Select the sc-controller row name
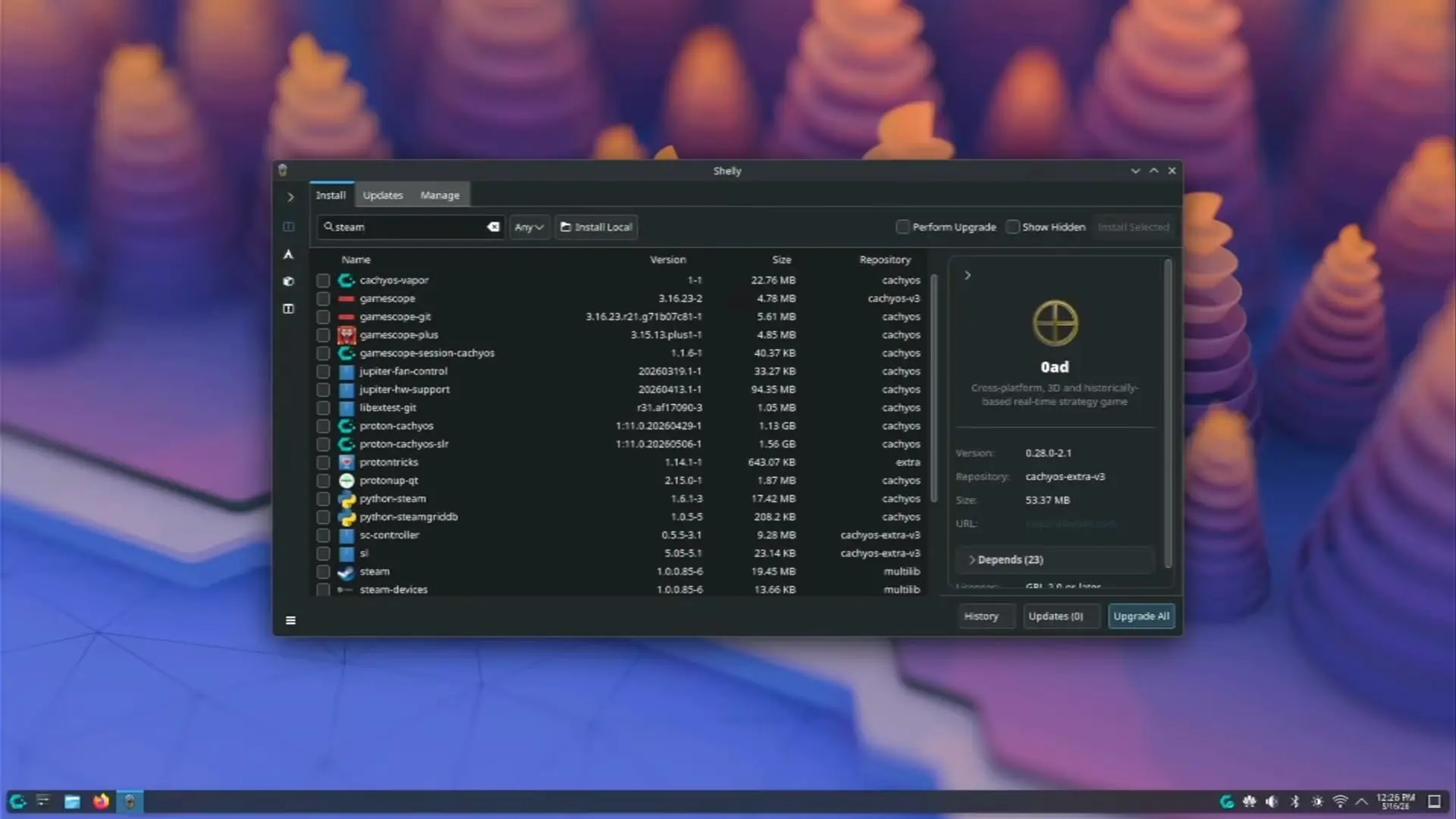The height and width of the screenshot is (819, 1456). click(x=389, y=535)
